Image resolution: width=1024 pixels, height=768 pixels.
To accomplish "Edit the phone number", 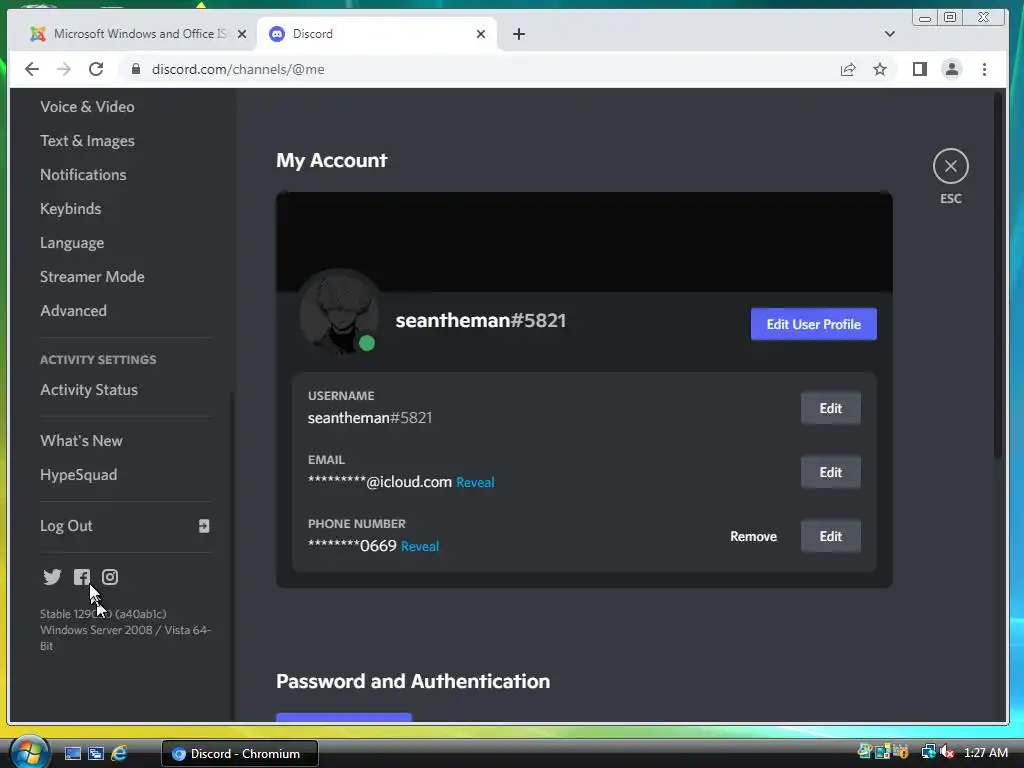I will tap(831, 536).
